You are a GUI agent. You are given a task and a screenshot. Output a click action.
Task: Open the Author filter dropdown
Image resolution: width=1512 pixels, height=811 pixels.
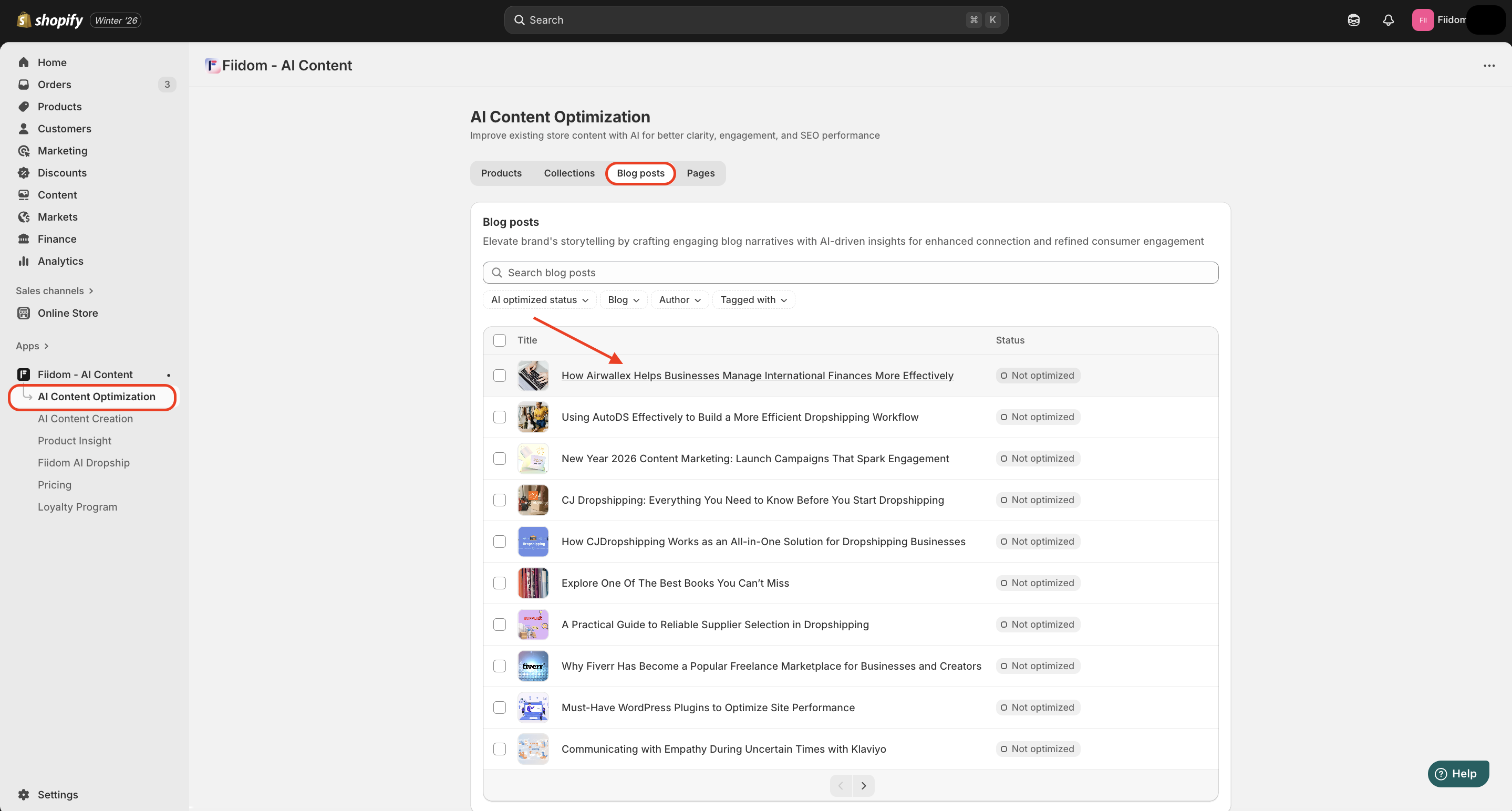(680, 300)
